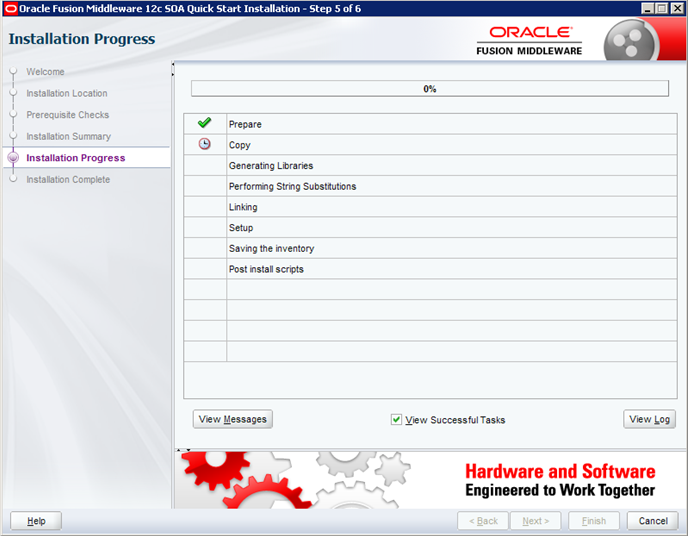Image resolution: width=688 pixels, height=536 pixels.
Task: Click the Installation Progress page heading
Action: tap(82, 39)
